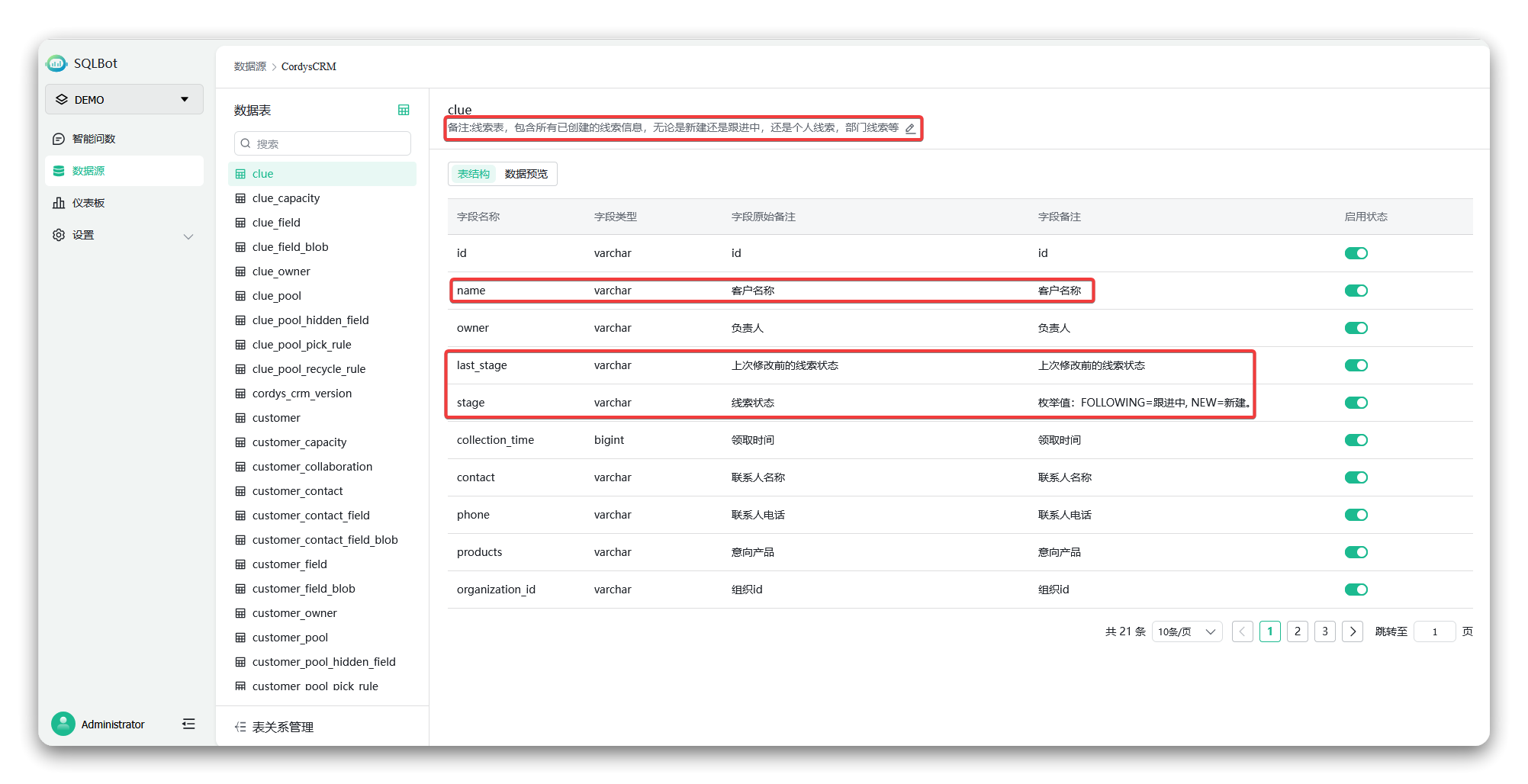Click the 数据源 breadcrumb link
This screenshot has height=784, width=1528.
click(x=249, y=66)
